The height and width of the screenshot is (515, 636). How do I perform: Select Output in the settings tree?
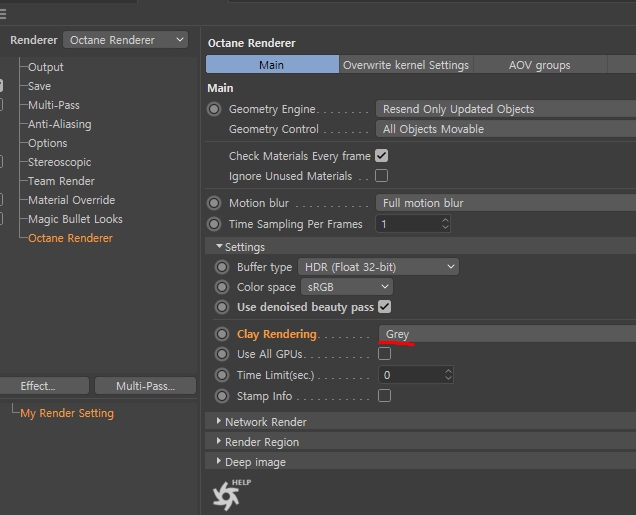pos(46,67)
